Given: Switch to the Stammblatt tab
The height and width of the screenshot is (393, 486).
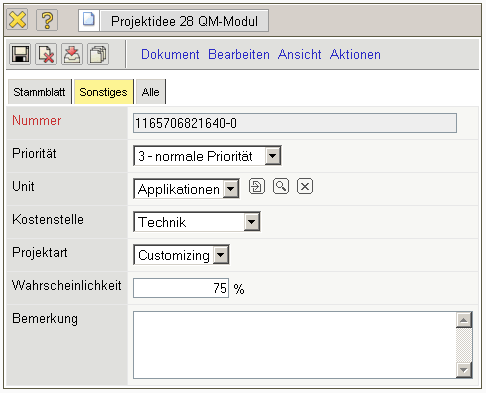Looking at the screenshot, I should pos(39,92).
